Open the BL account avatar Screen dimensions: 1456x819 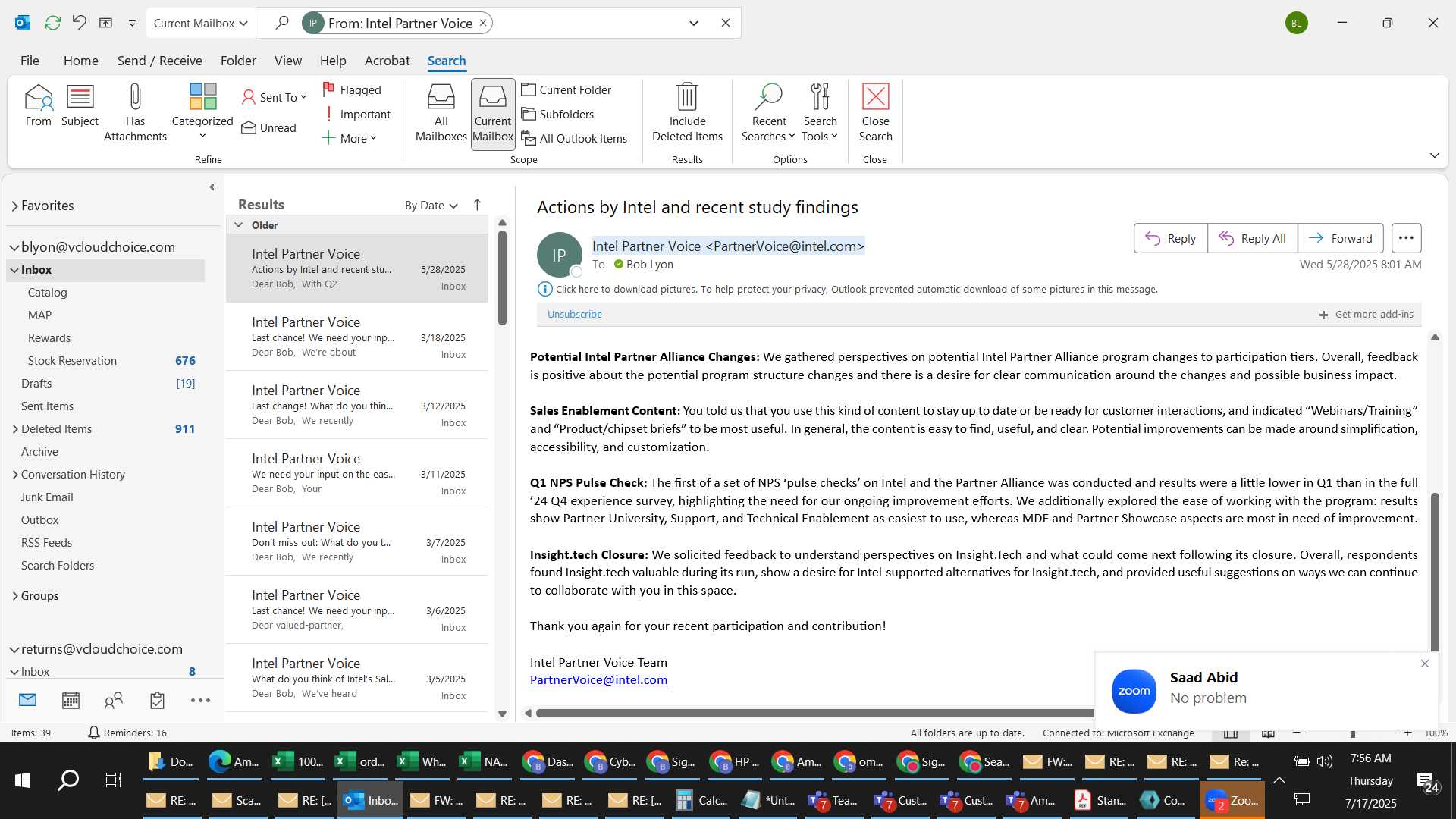pyautogui.click(x=1296, y=23)
